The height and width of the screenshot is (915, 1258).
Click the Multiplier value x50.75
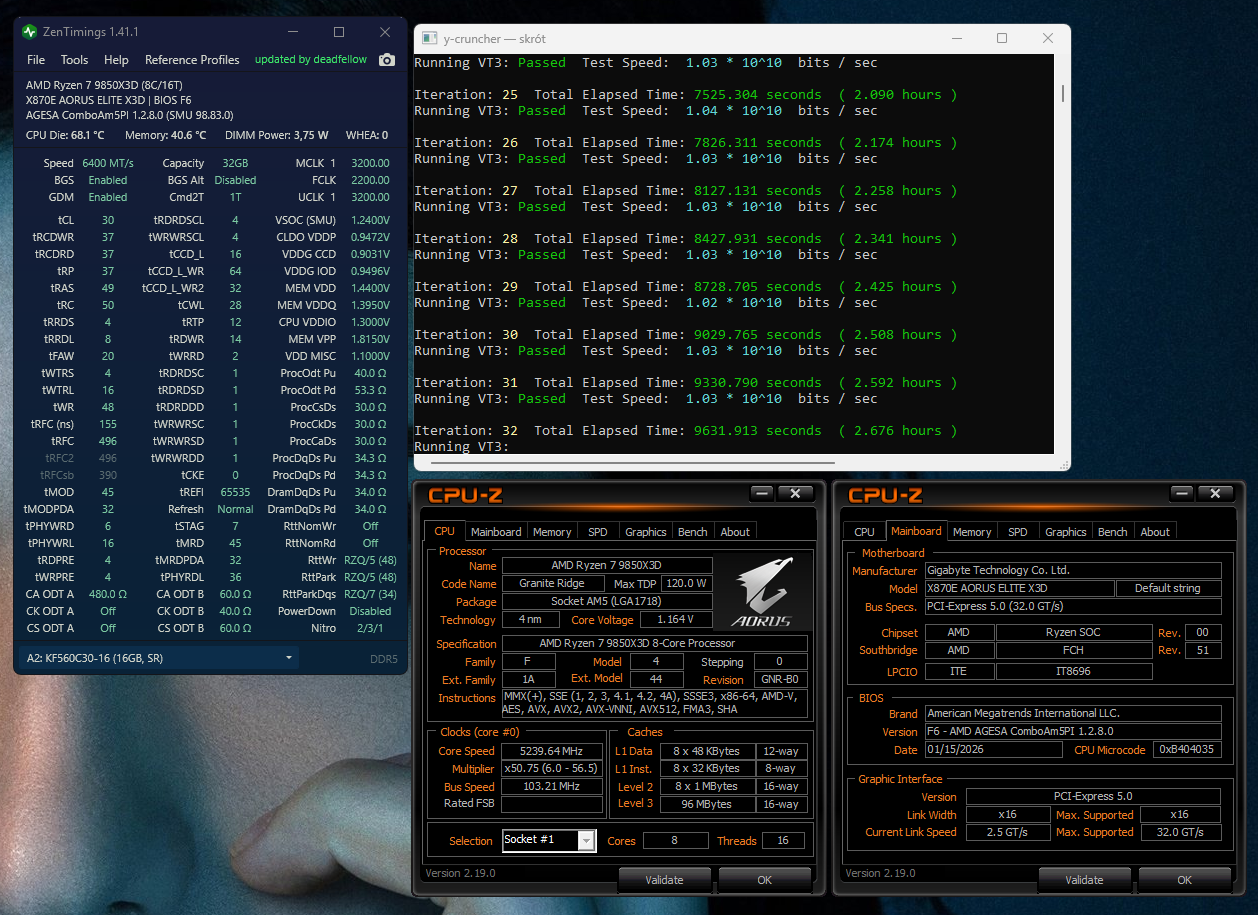pos(551,769)
